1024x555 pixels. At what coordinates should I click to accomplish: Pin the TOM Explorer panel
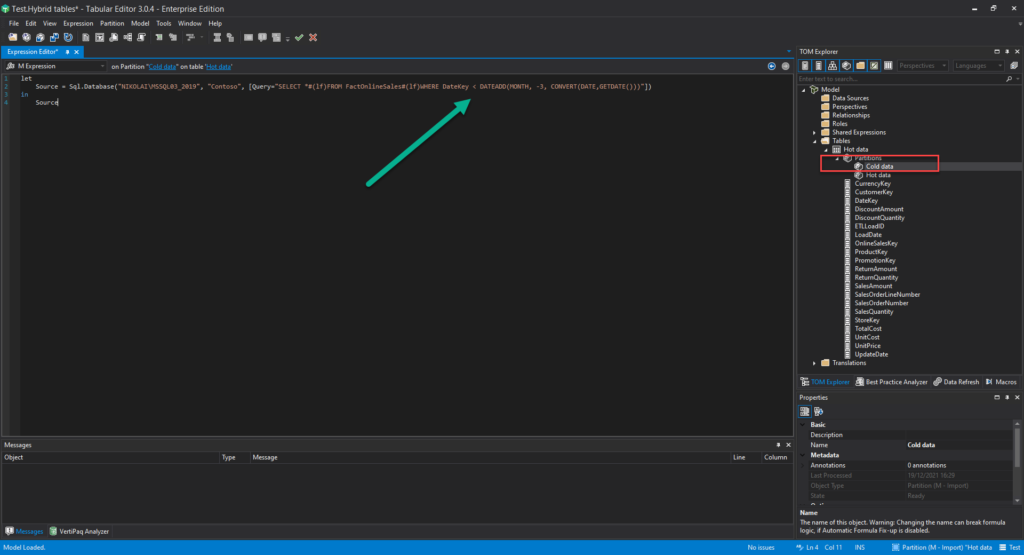click(1007, 52)
